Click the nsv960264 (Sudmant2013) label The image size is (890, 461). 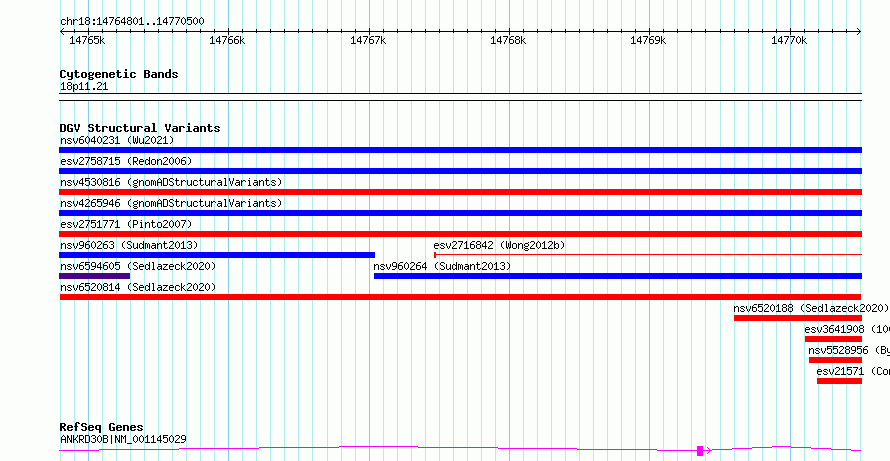coord(442,266)
